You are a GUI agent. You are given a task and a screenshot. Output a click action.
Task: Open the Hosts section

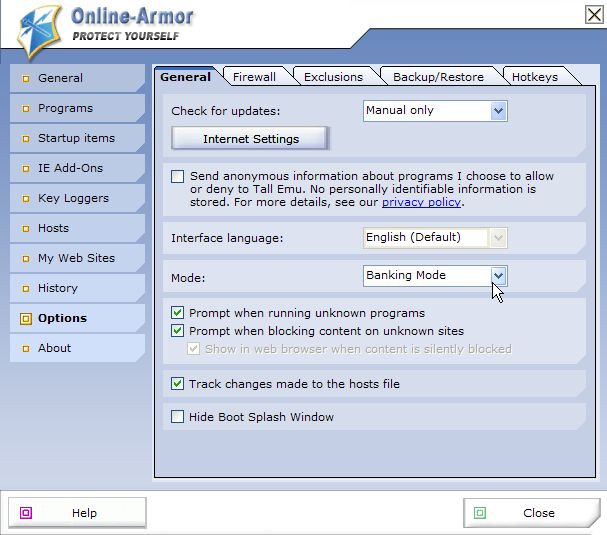pyautogui.click(x=77, y=228)
